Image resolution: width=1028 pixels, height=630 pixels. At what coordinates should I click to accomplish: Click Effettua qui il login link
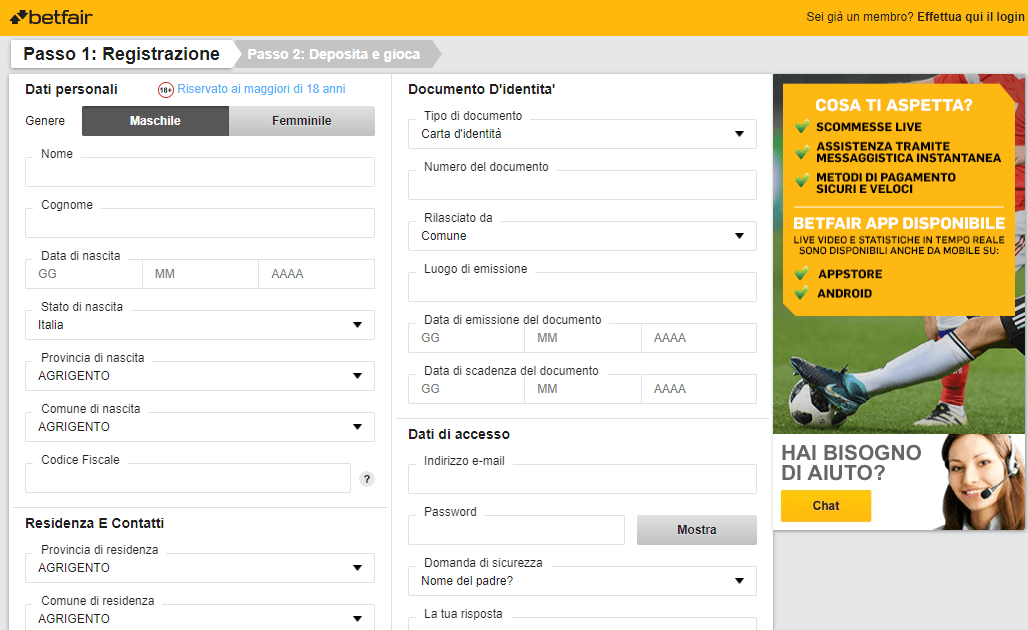point(970,17)
